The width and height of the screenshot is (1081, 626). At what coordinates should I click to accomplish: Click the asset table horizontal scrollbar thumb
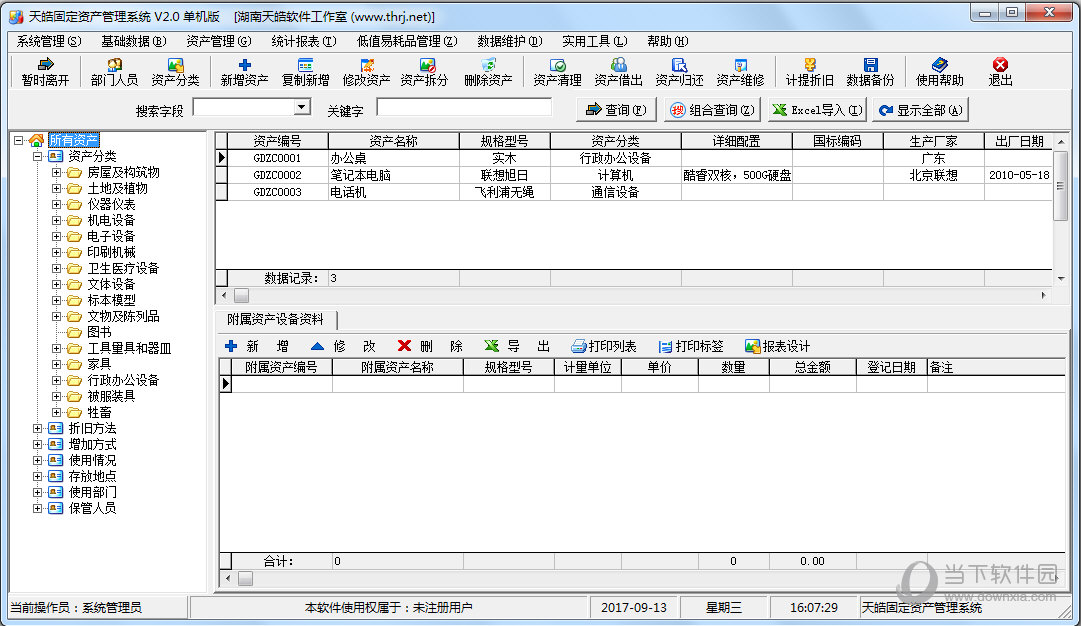(241, 296)
